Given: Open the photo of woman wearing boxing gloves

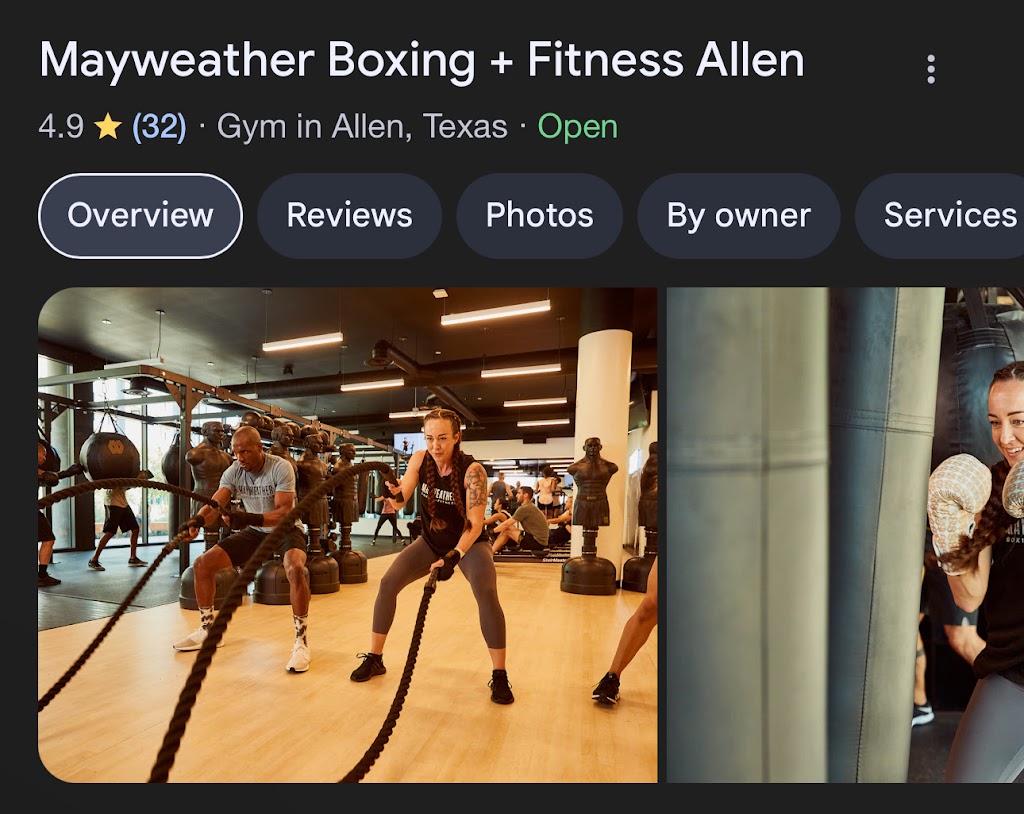Looking at the screenshot, I should tap(845, 534).
